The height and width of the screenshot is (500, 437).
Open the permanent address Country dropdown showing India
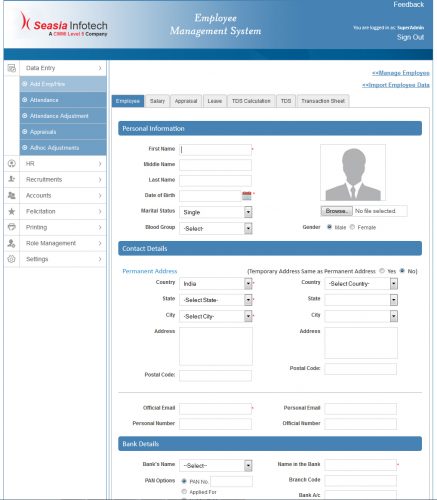pos(216,283)
